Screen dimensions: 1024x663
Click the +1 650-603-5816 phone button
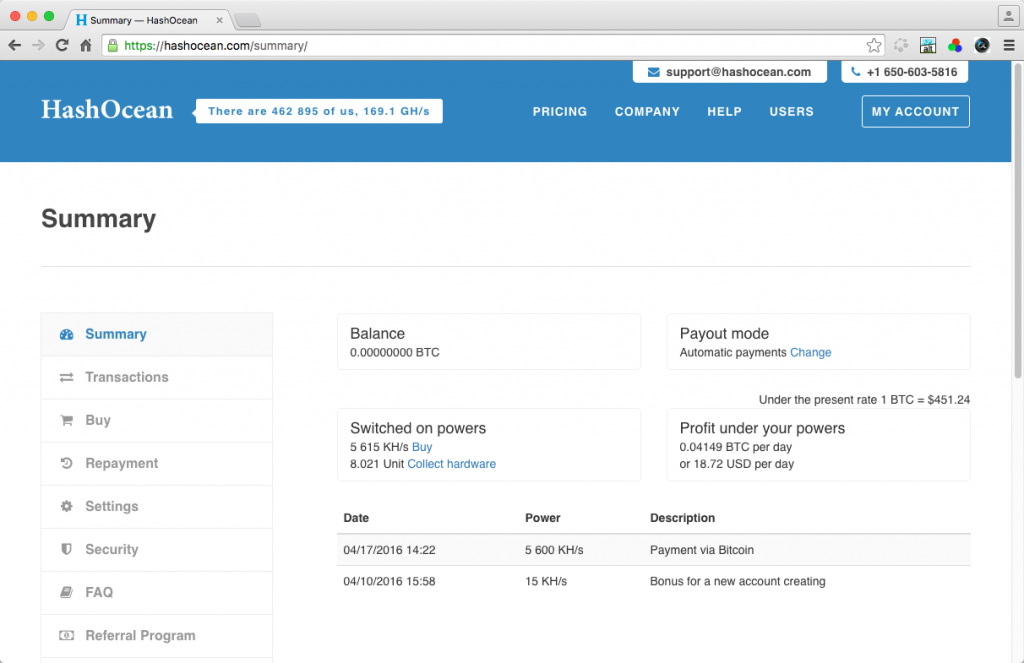click(904, 72)
